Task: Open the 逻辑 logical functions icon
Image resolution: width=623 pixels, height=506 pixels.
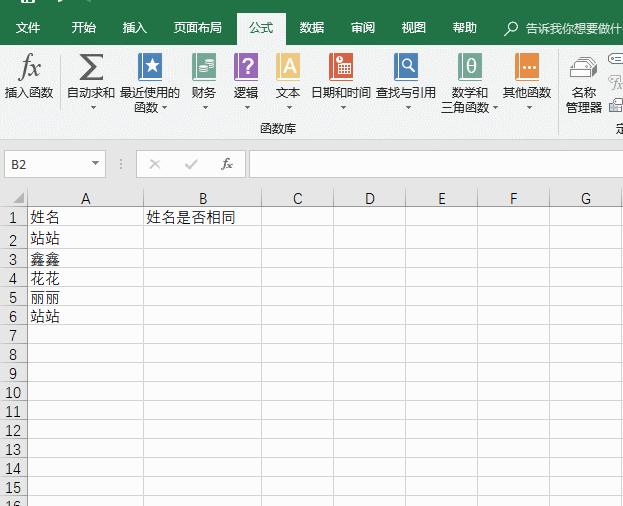Action: point(246,67)
